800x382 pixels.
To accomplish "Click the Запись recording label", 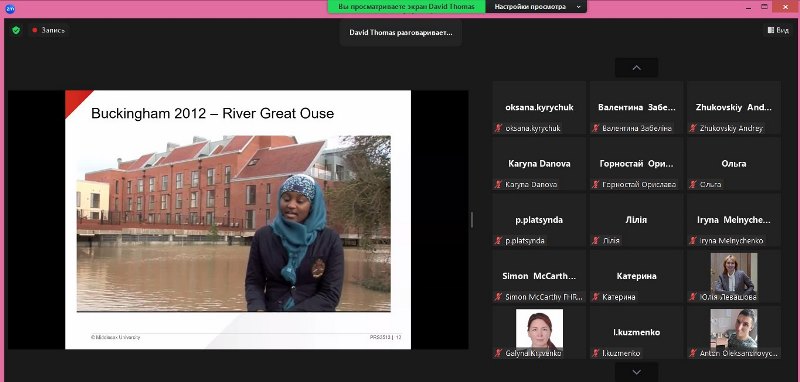I will [53, 31].
